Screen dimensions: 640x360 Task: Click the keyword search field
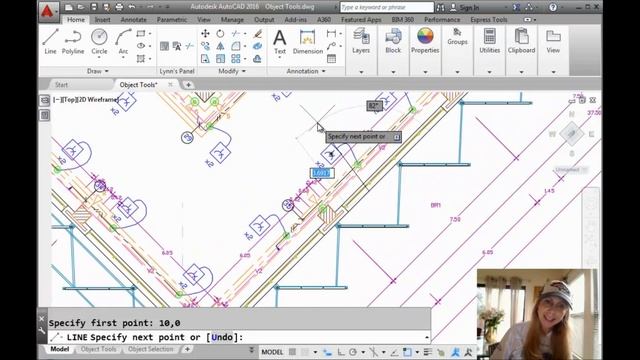[x=387, y=7]
